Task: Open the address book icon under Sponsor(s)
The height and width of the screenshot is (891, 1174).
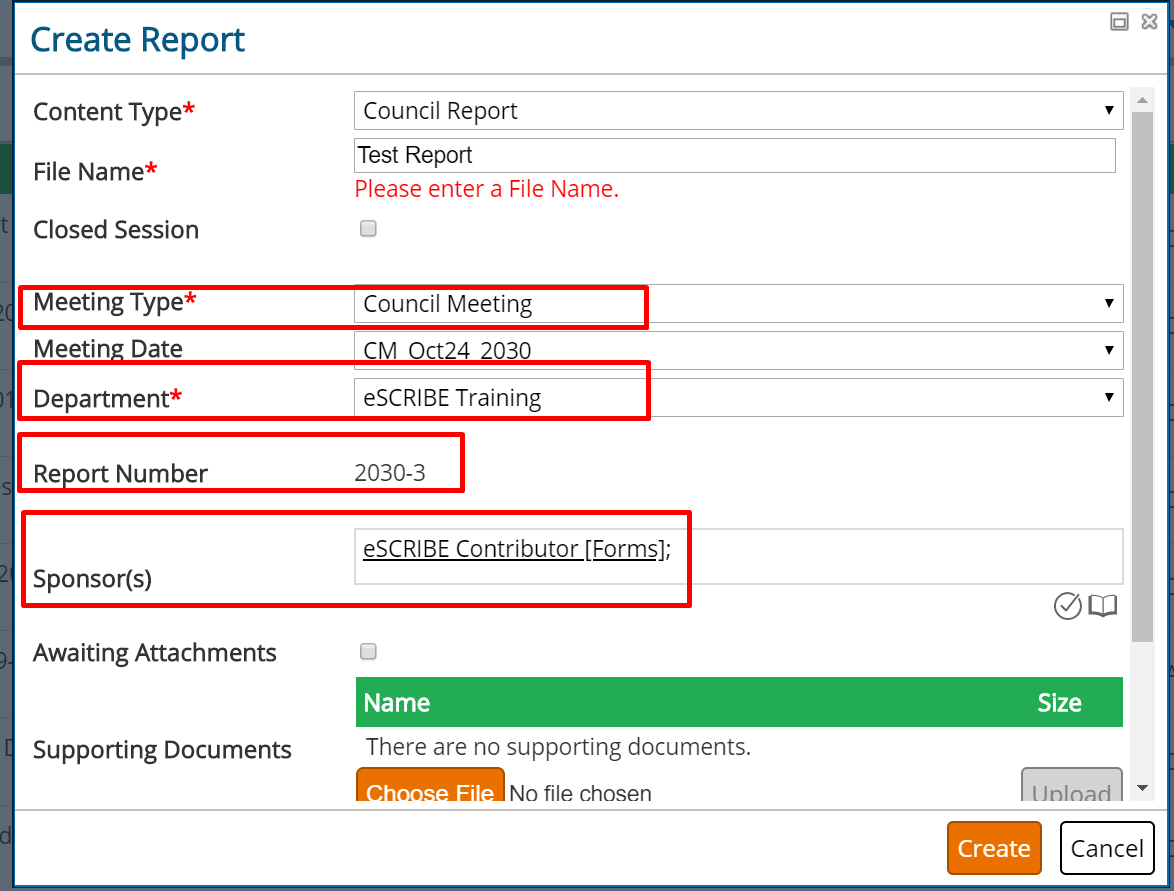Action: coord(1103,606)
